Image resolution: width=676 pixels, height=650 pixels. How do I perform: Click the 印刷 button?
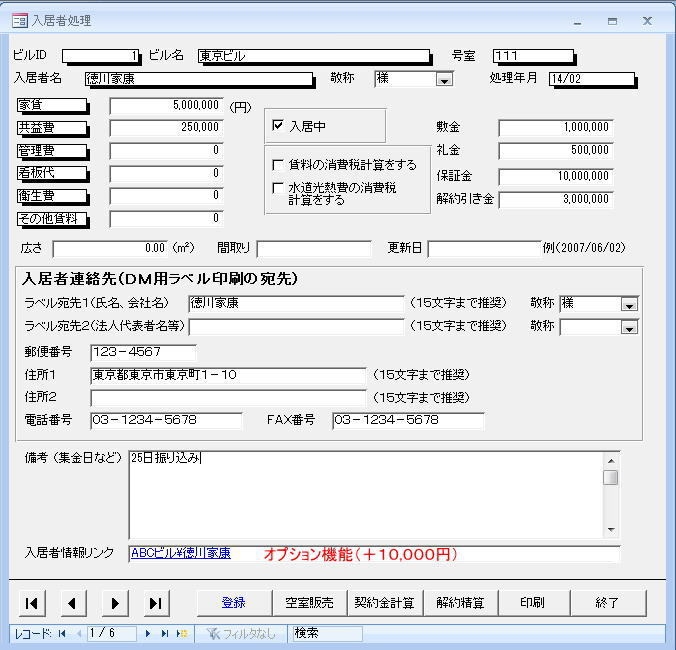tap(534, 603)
